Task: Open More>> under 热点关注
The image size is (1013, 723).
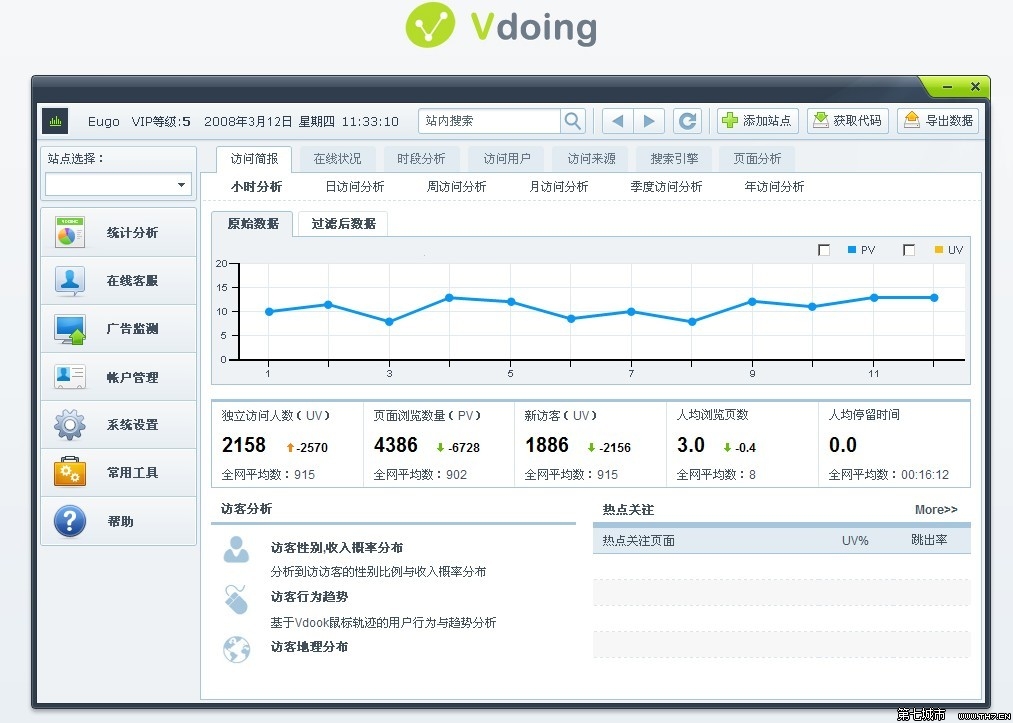Action: point(935,510)
